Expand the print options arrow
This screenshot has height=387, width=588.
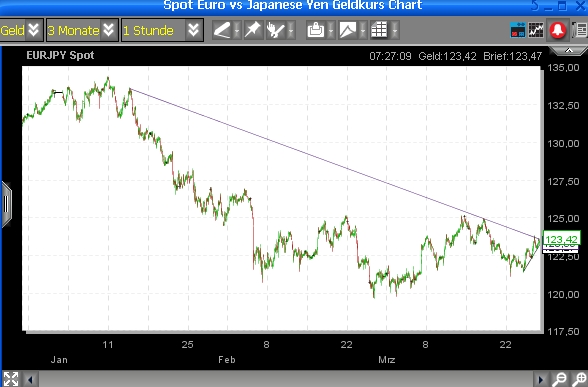pos(331,30)
